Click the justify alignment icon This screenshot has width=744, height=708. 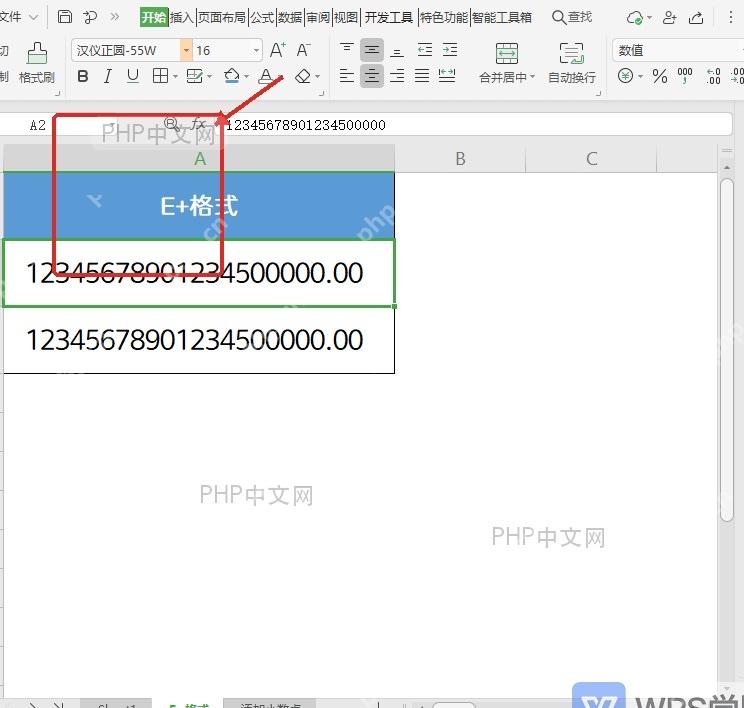point(422,76)
